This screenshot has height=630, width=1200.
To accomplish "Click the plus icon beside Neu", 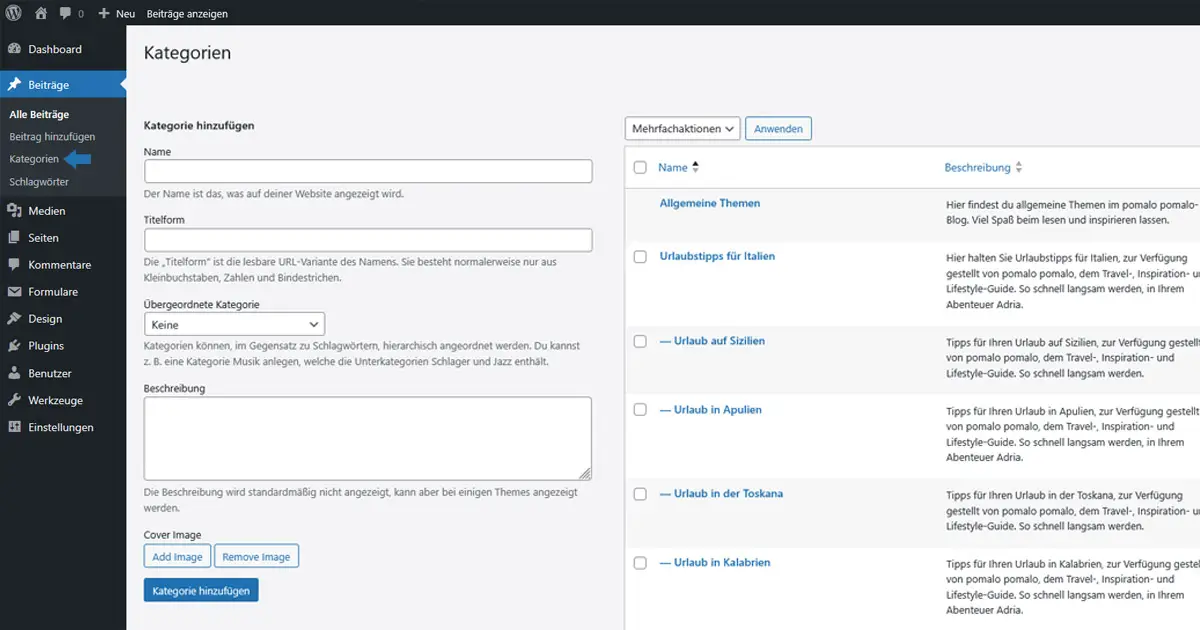I will pos(104,14).
